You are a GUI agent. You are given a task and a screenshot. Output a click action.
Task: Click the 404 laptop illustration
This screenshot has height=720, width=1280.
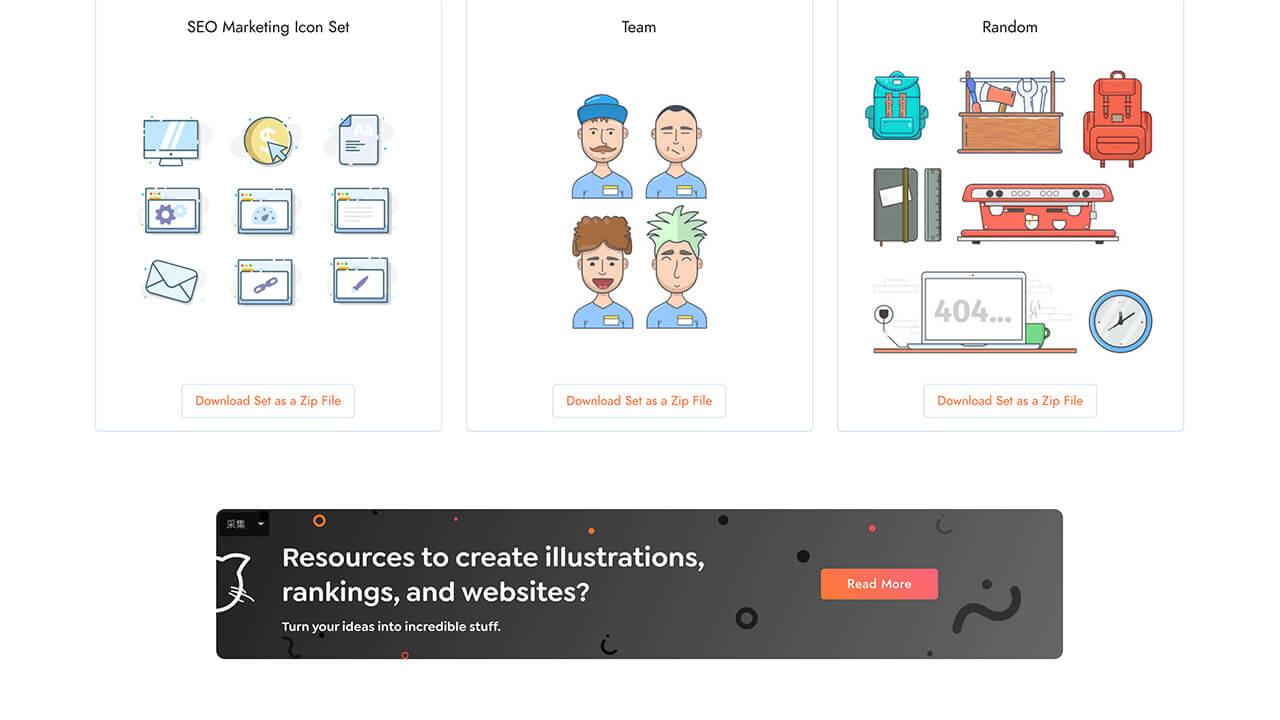coord(973,312)
